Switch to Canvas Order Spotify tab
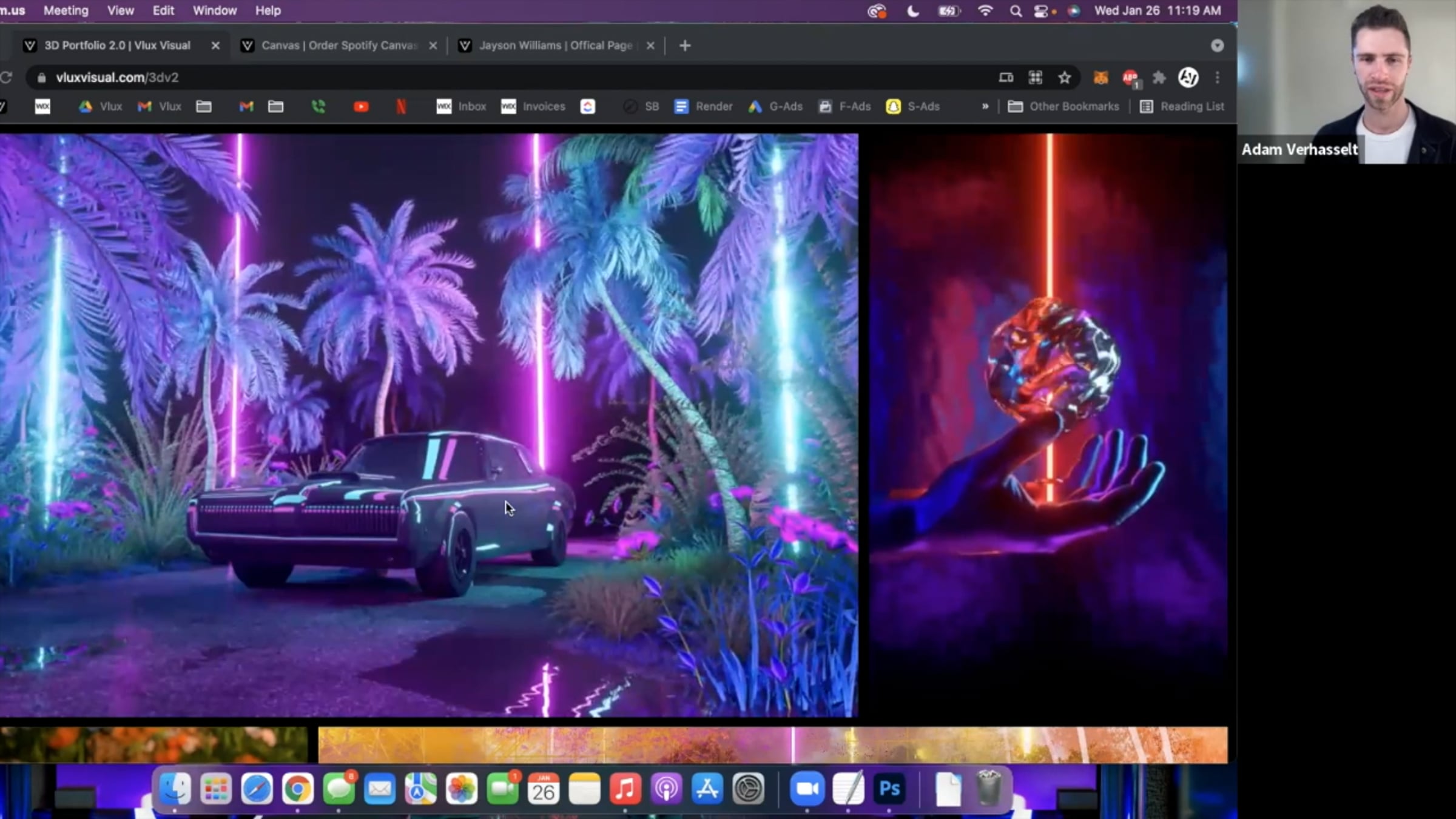The height and width of the screenshot is (819, 1456). point(339,45)
